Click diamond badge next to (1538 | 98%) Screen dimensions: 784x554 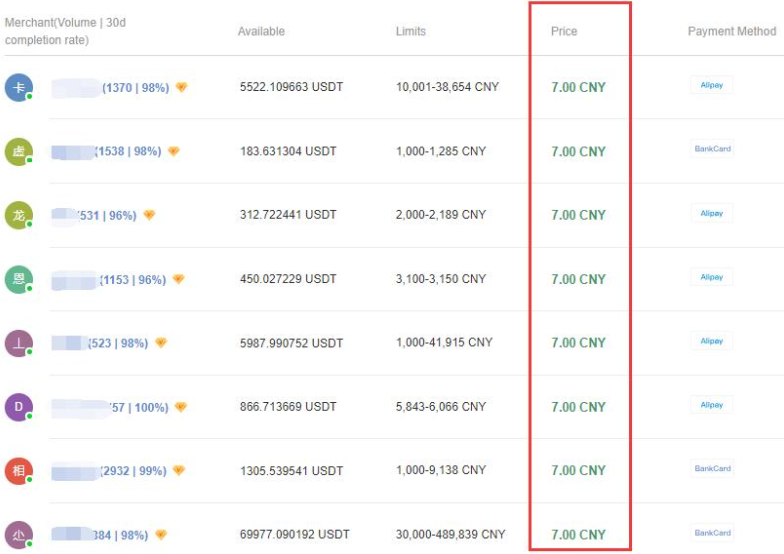click(x=174, y=151)
